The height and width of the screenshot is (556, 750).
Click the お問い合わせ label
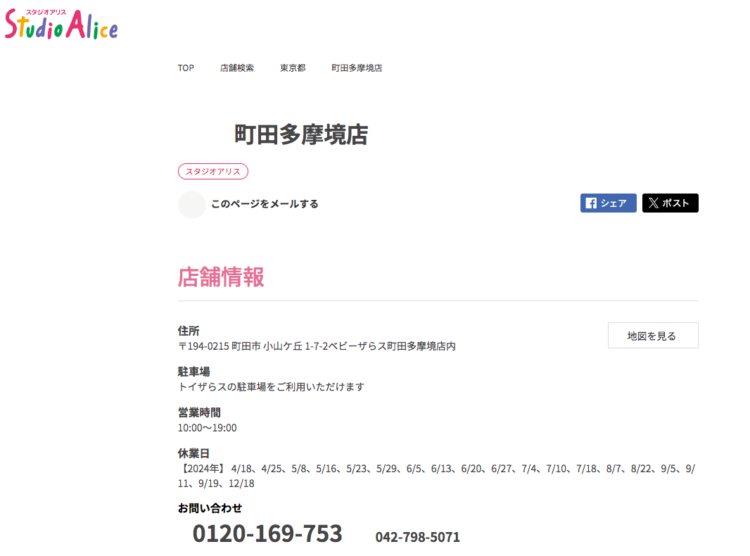click(210, 508)
